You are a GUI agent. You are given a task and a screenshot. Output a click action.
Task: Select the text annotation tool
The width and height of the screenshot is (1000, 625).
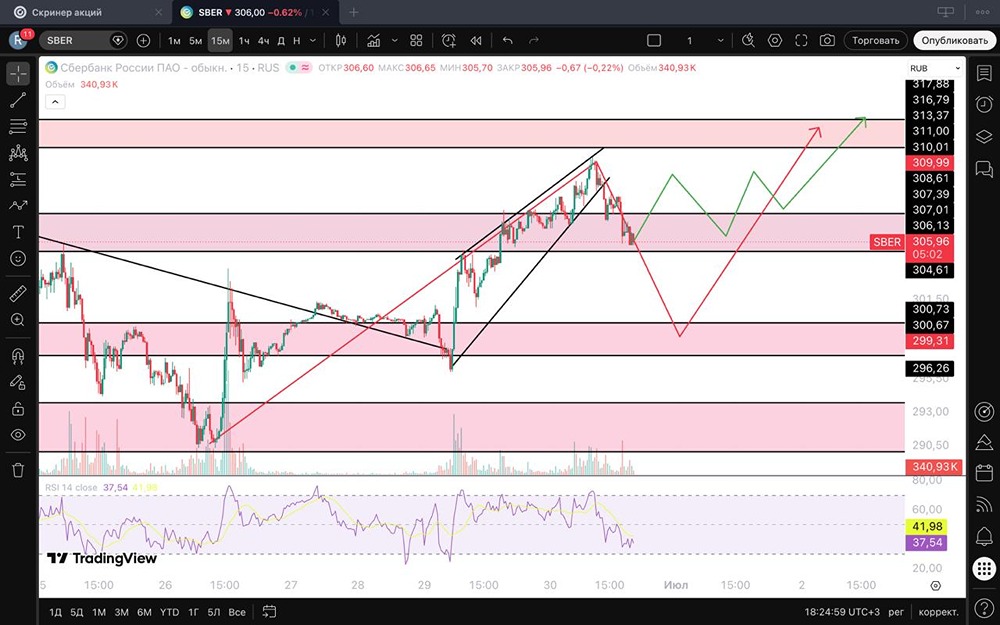click(x=18, y=232)
